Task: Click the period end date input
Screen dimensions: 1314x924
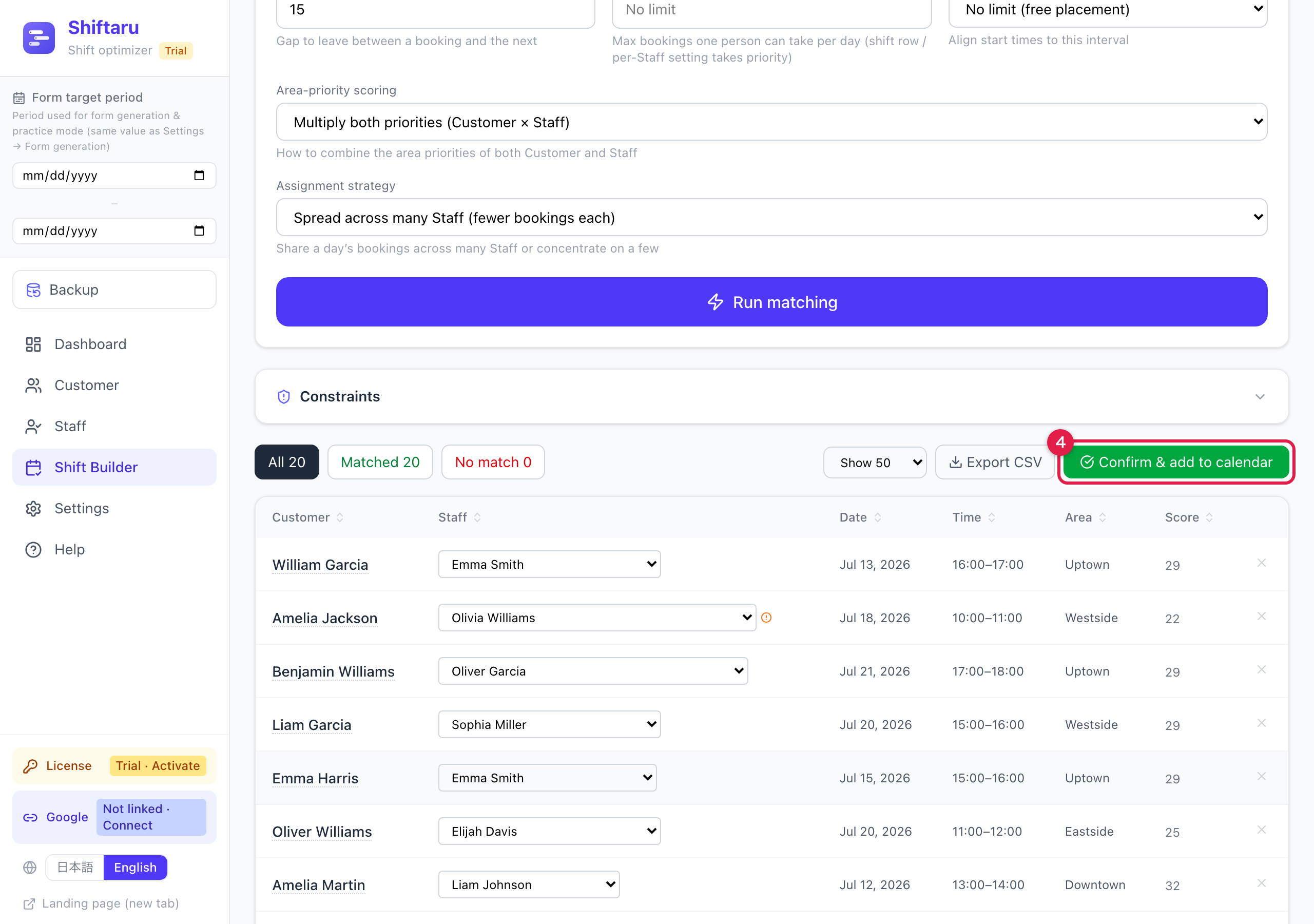Action: coord(114,230)
